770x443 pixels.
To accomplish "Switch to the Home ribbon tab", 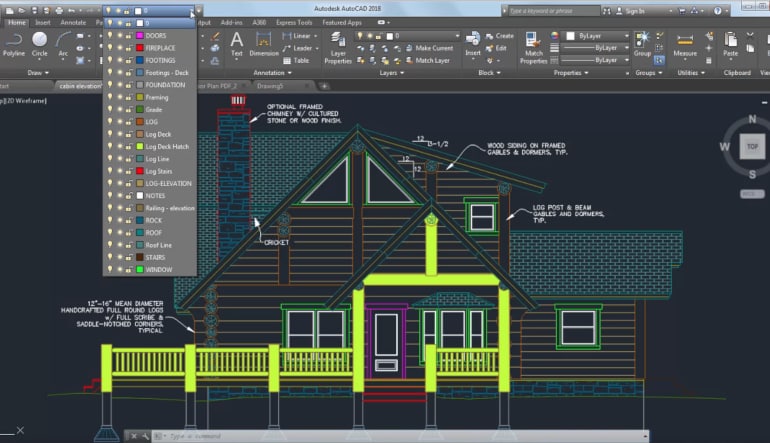I will (x=17, y=23).
